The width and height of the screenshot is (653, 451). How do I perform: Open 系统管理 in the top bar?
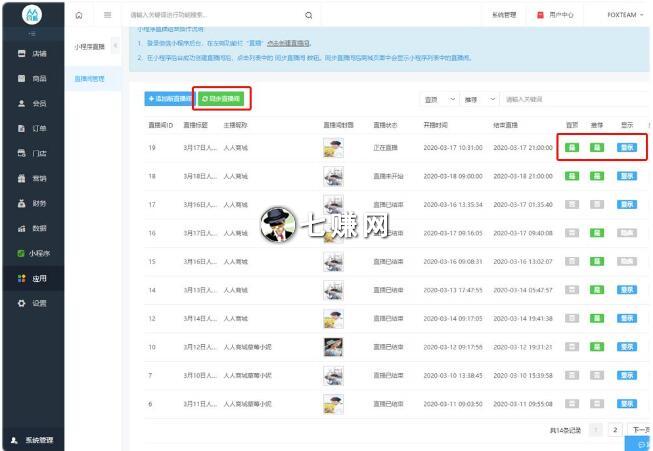tap(504, 15)
